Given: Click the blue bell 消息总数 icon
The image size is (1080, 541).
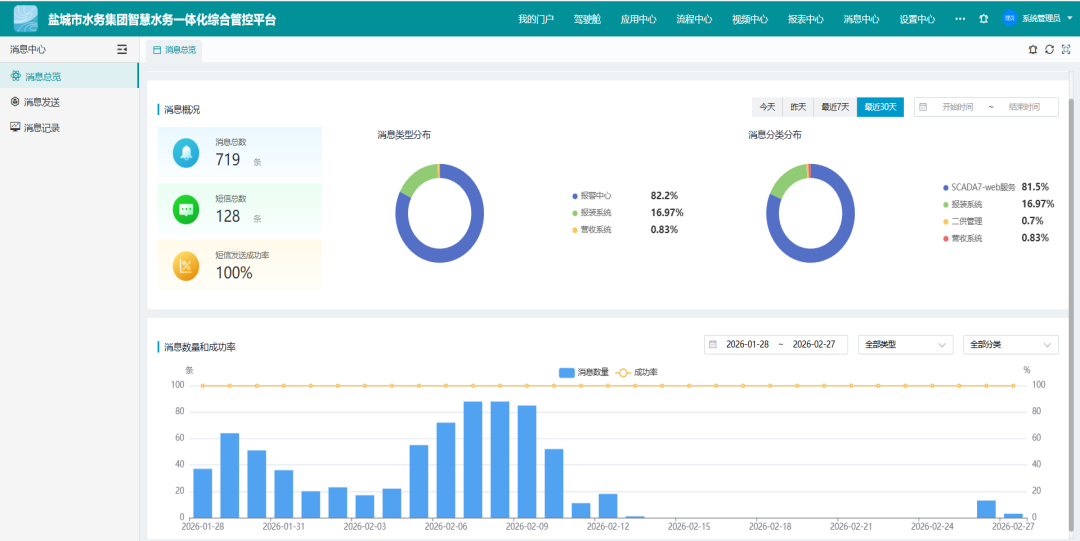Looking at the screenshot, I should click(185, 153).
